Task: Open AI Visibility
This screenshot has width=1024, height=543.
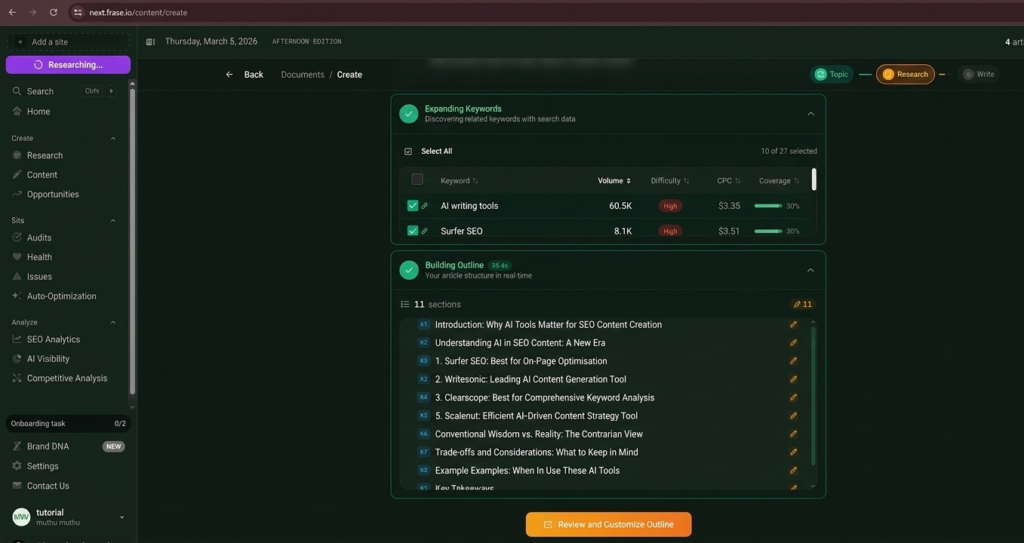Action: point(48,359)
